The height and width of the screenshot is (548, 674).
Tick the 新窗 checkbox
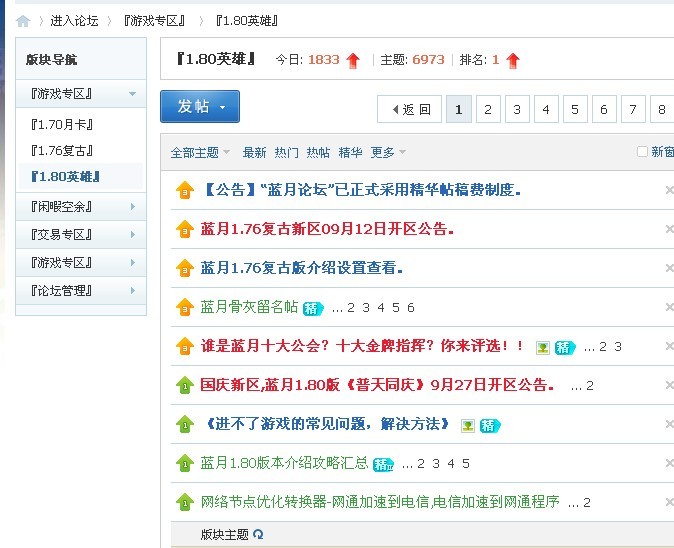[x=642, y=152]
